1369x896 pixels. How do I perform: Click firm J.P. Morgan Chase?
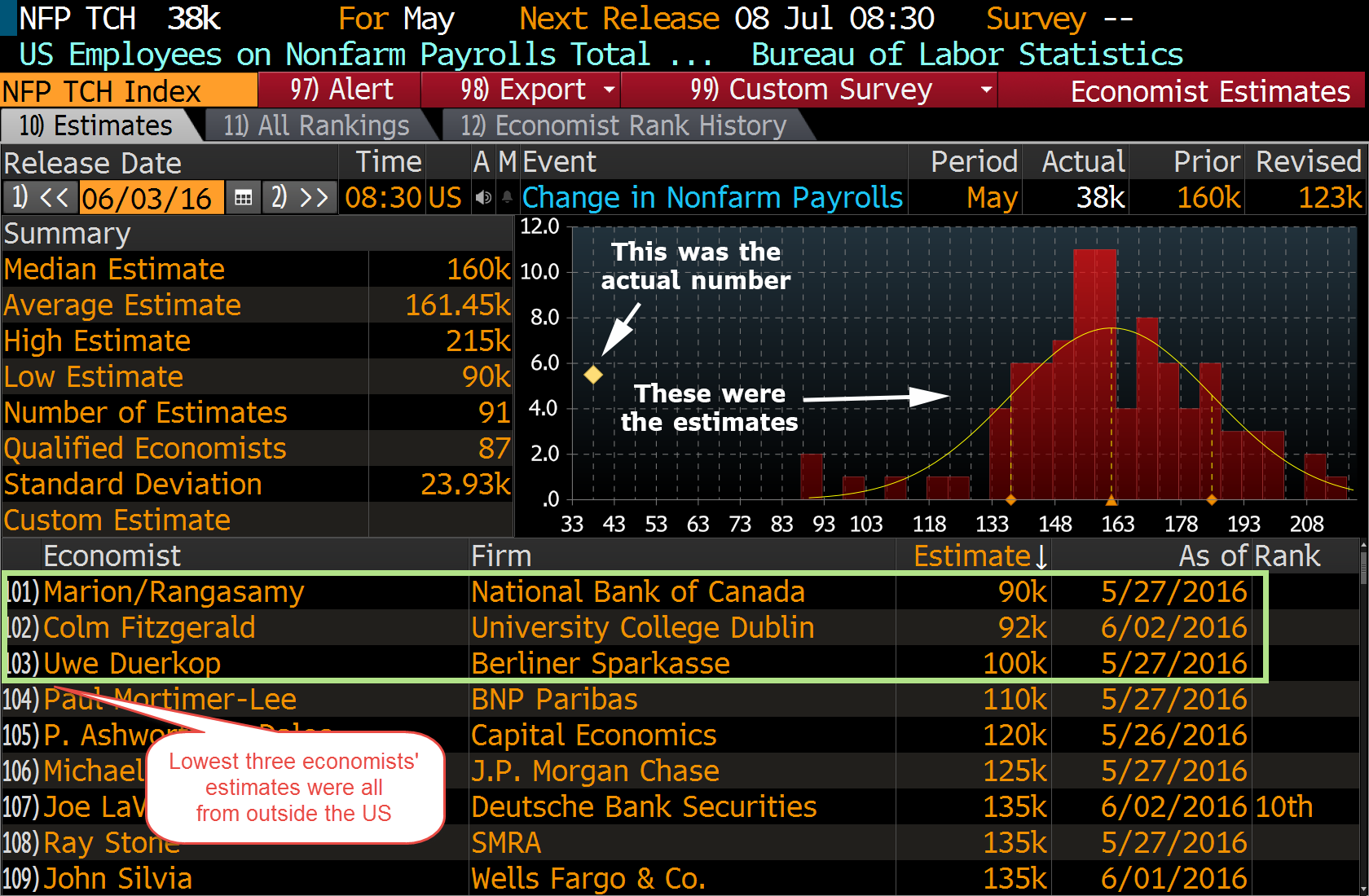596,771
